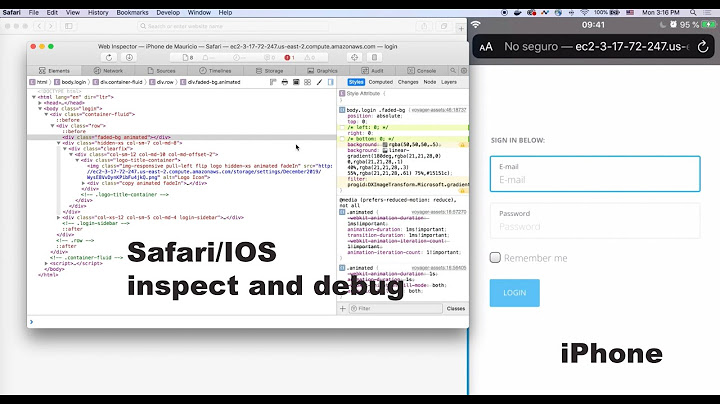Click the force dark appearance icon

(x=296, y=82)
